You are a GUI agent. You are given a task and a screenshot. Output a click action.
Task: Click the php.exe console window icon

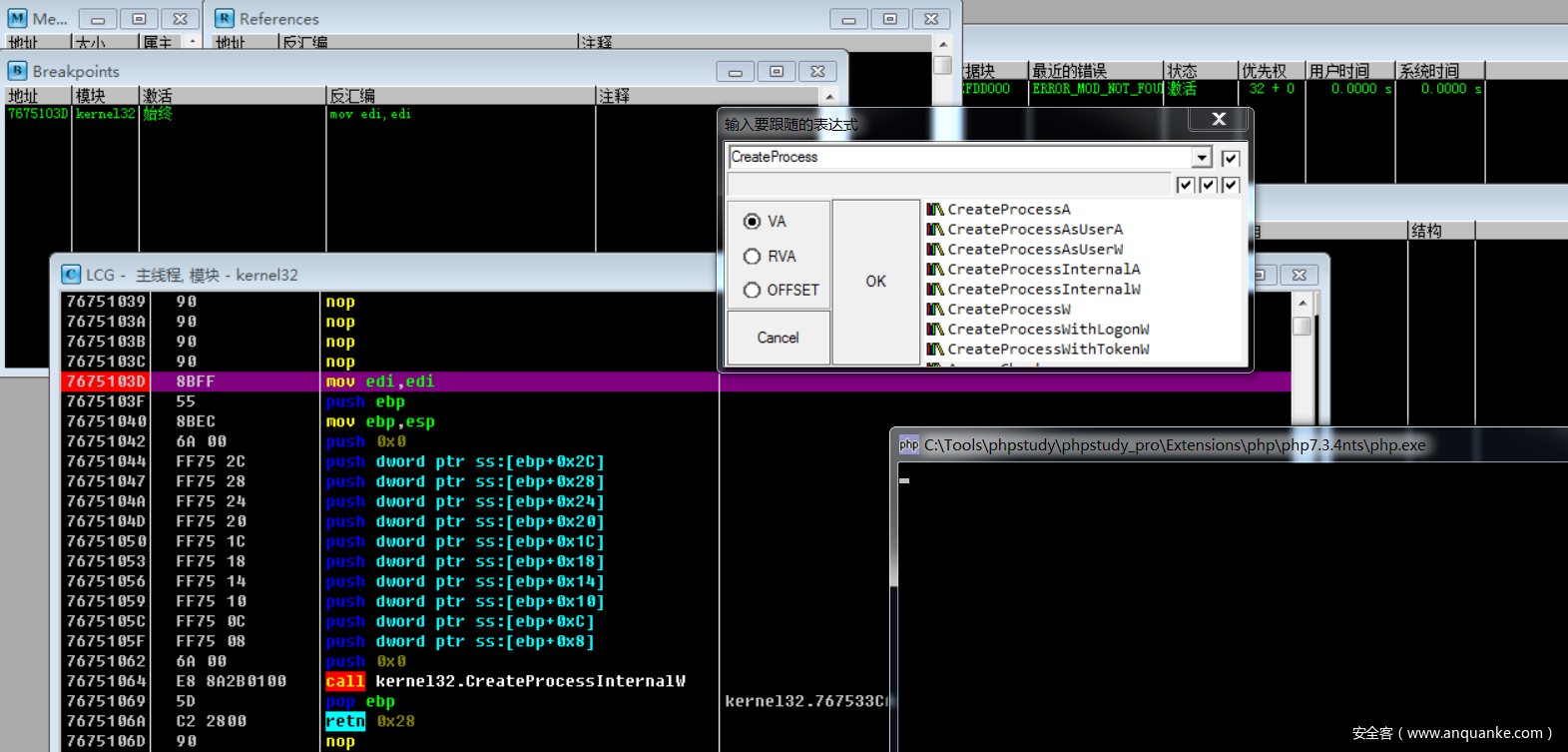coord(908,445)
